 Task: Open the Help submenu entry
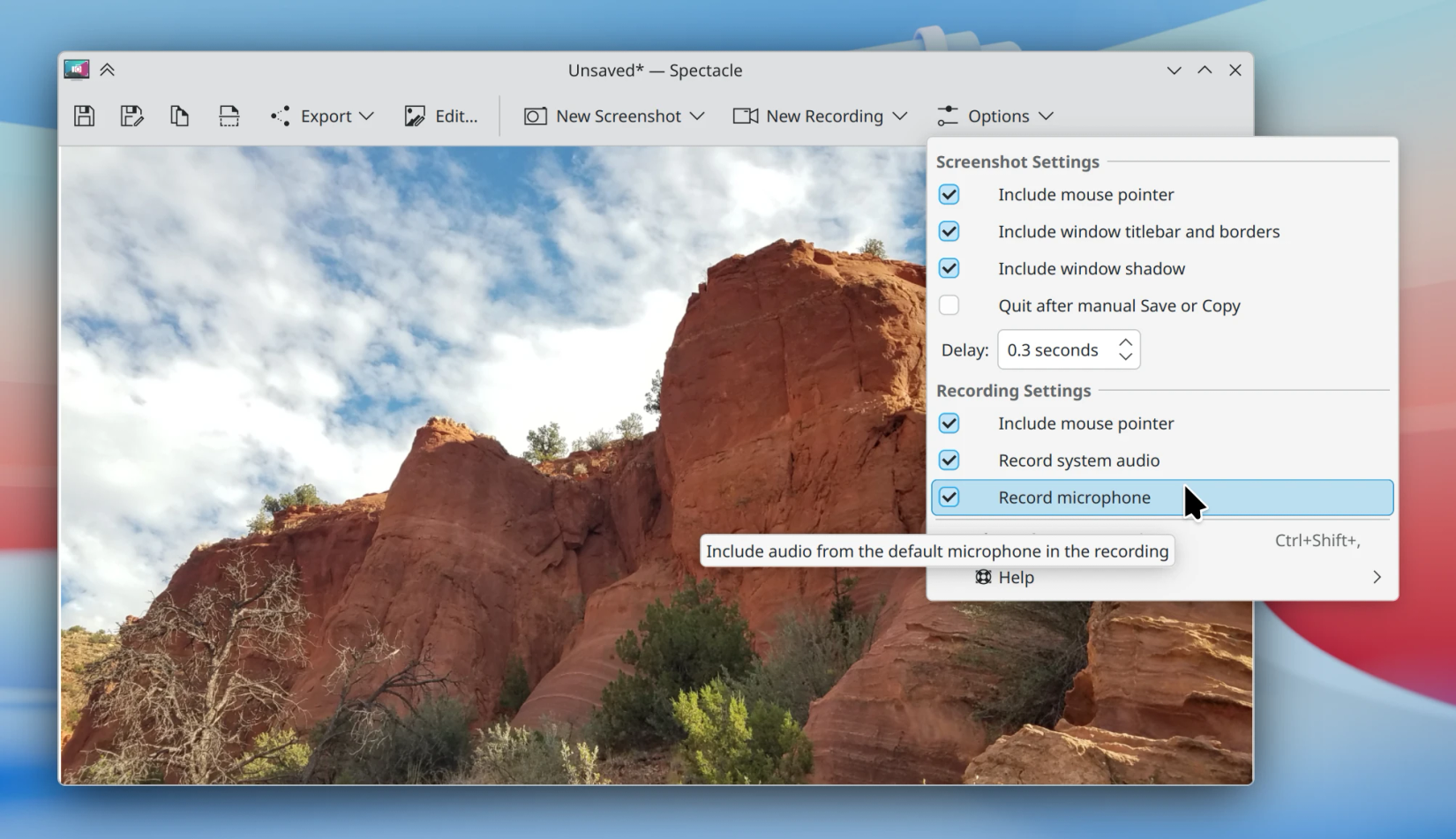click(x=1162, y=577)
